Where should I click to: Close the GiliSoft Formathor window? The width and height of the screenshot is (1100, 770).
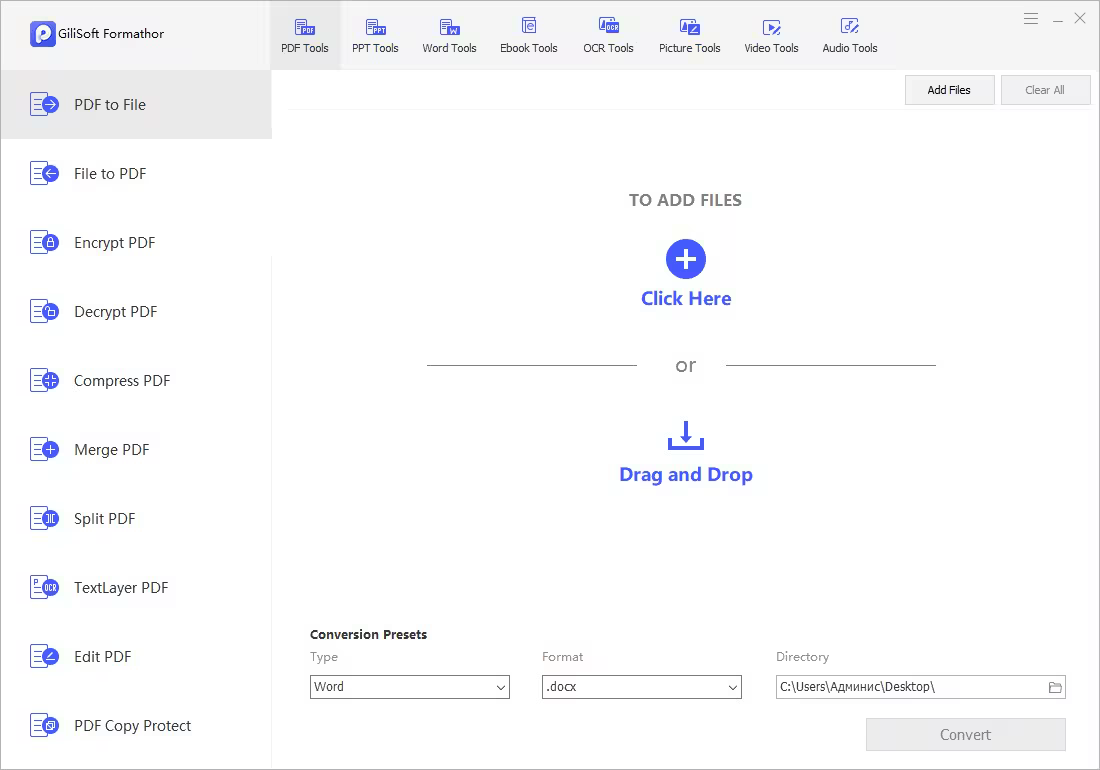click(x=1080, y=19)
